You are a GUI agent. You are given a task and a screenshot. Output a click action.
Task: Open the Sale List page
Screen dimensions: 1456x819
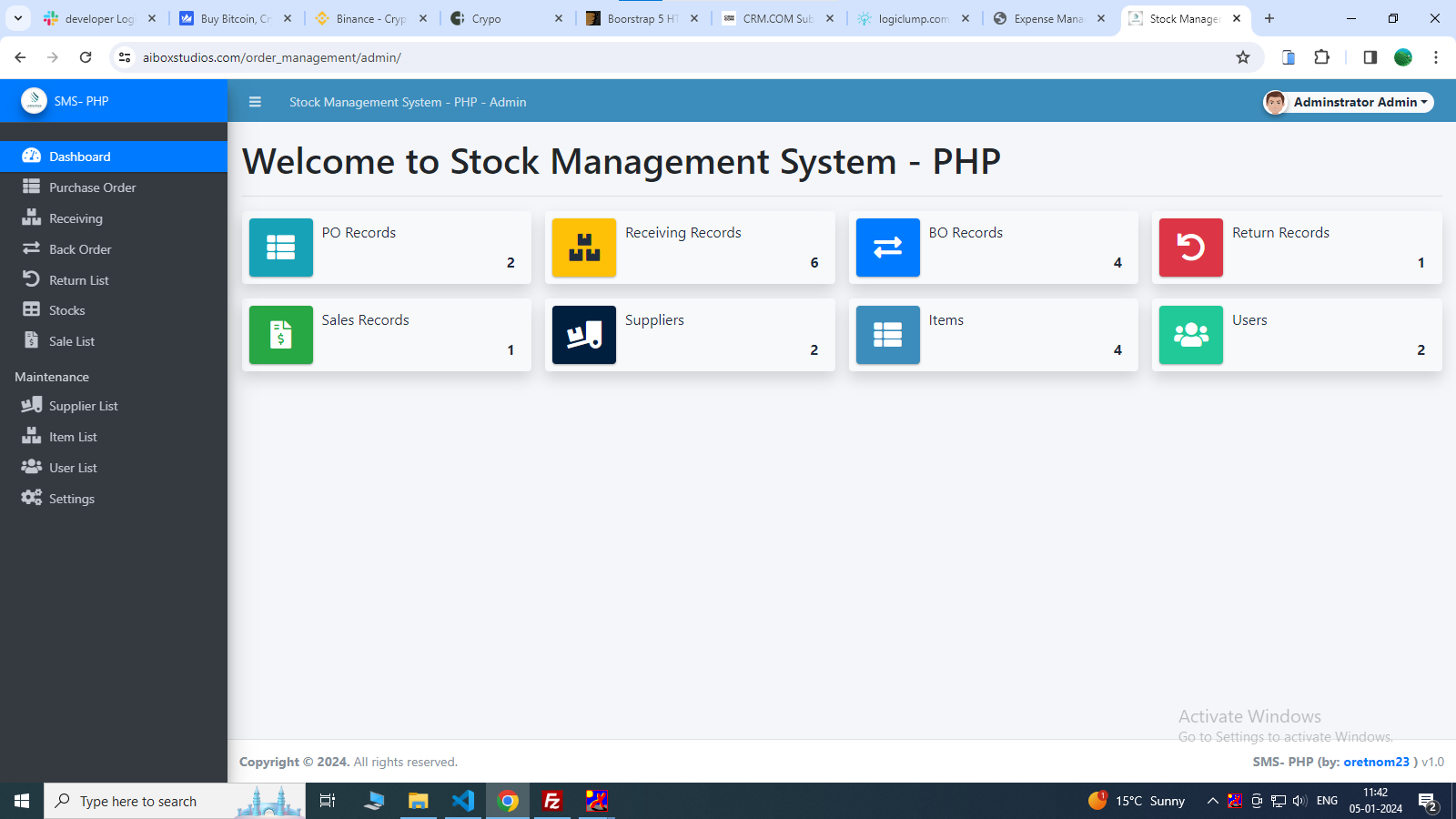coord(114,341)
